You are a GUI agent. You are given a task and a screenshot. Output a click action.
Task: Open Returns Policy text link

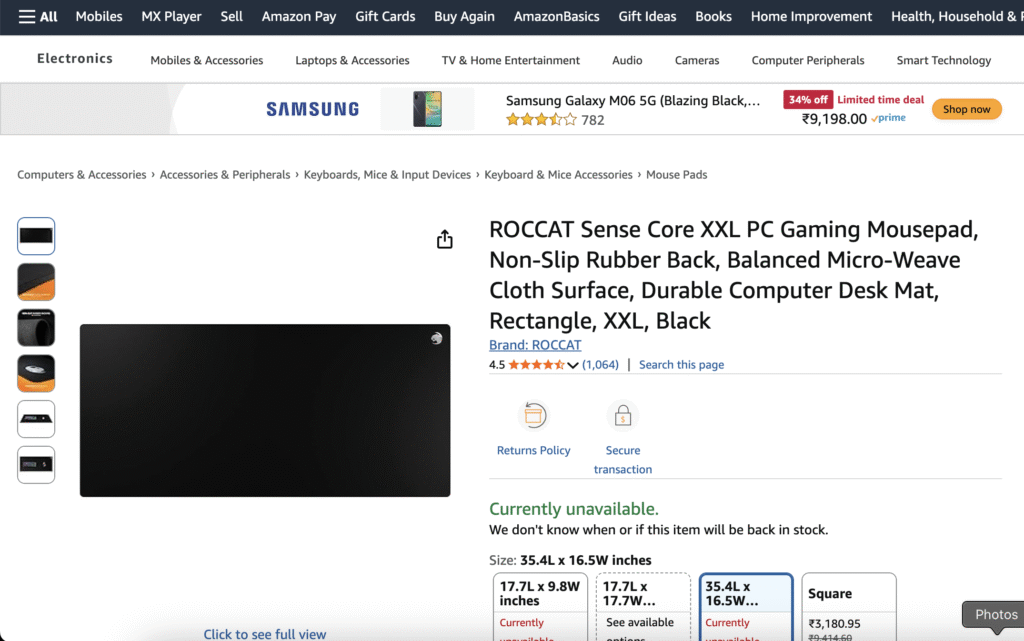point(534,450)
